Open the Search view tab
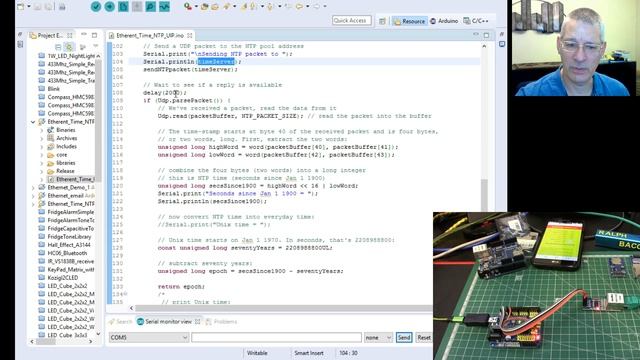The image size is (640, 360). 120,322
